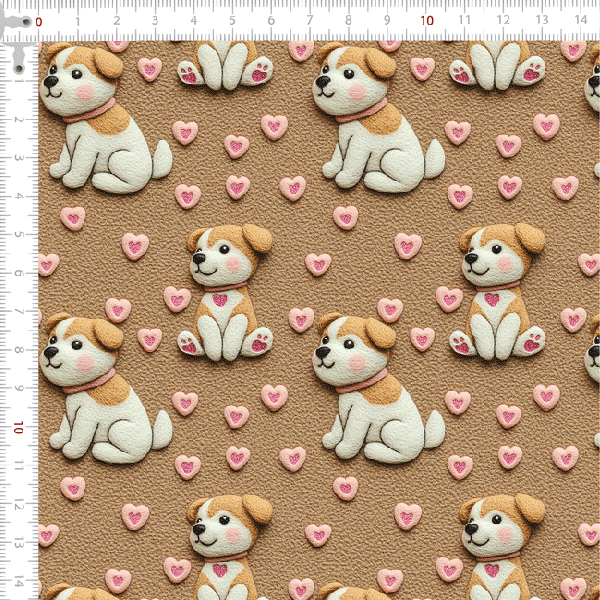600x600 pixels.
Task: Click number 3 on the vertical ruler
Action: (x=18, y=158)
